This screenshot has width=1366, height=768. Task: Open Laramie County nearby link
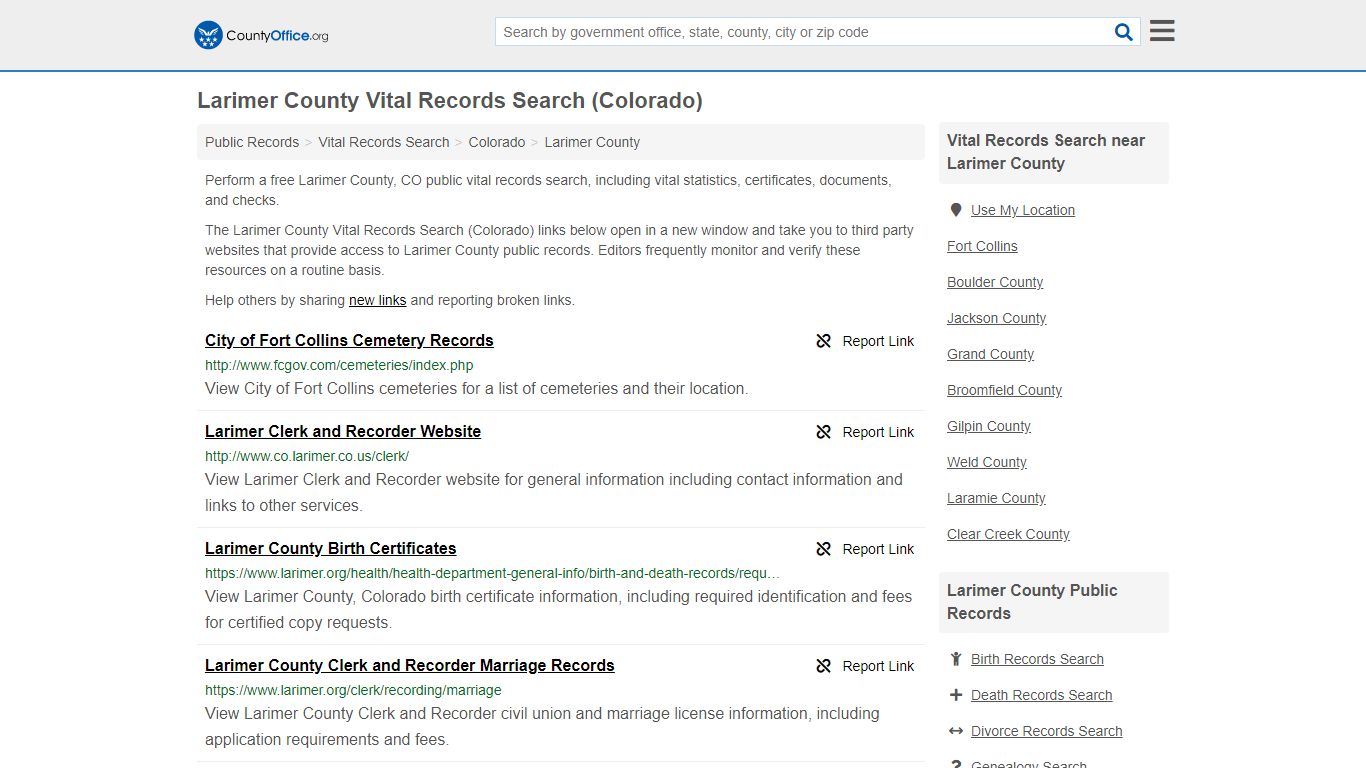(x=996, y=498)
